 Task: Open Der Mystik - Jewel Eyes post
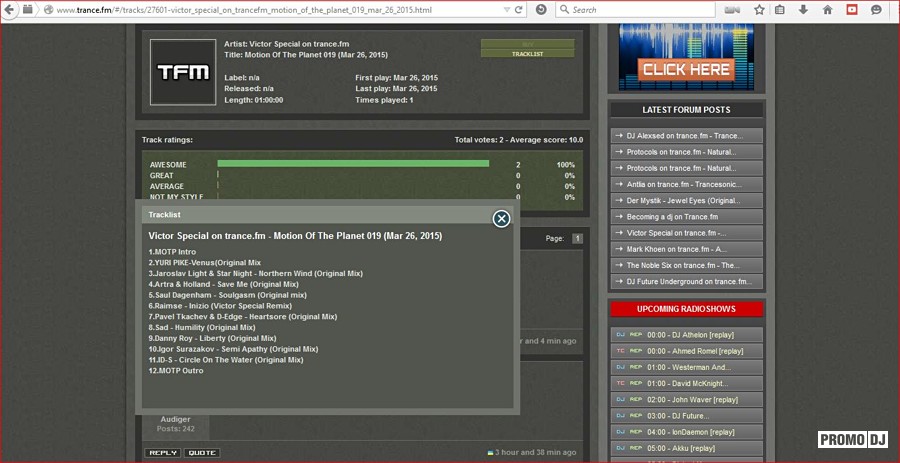click(685, 200)
